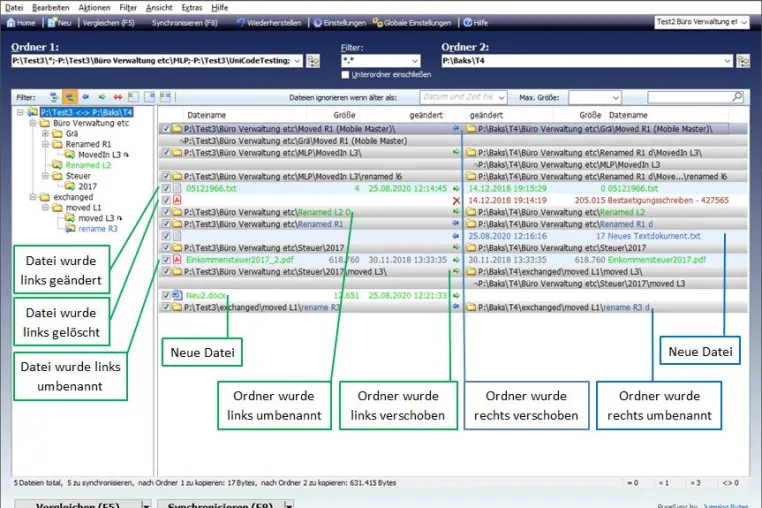Image resolution: width=762 pixels, height=508 pixels.
Task: Select MovedIn L3 in the folder tree
Action: pos(99,155)
